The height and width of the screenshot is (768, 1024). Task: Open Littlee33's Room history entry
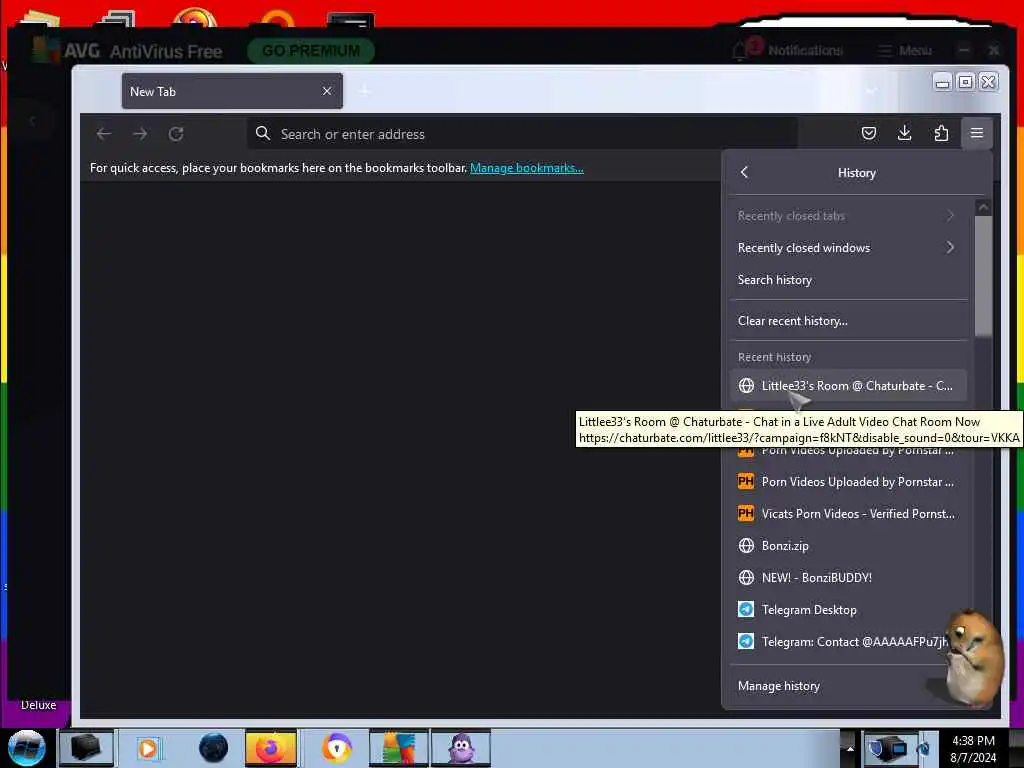click(848, 385)
